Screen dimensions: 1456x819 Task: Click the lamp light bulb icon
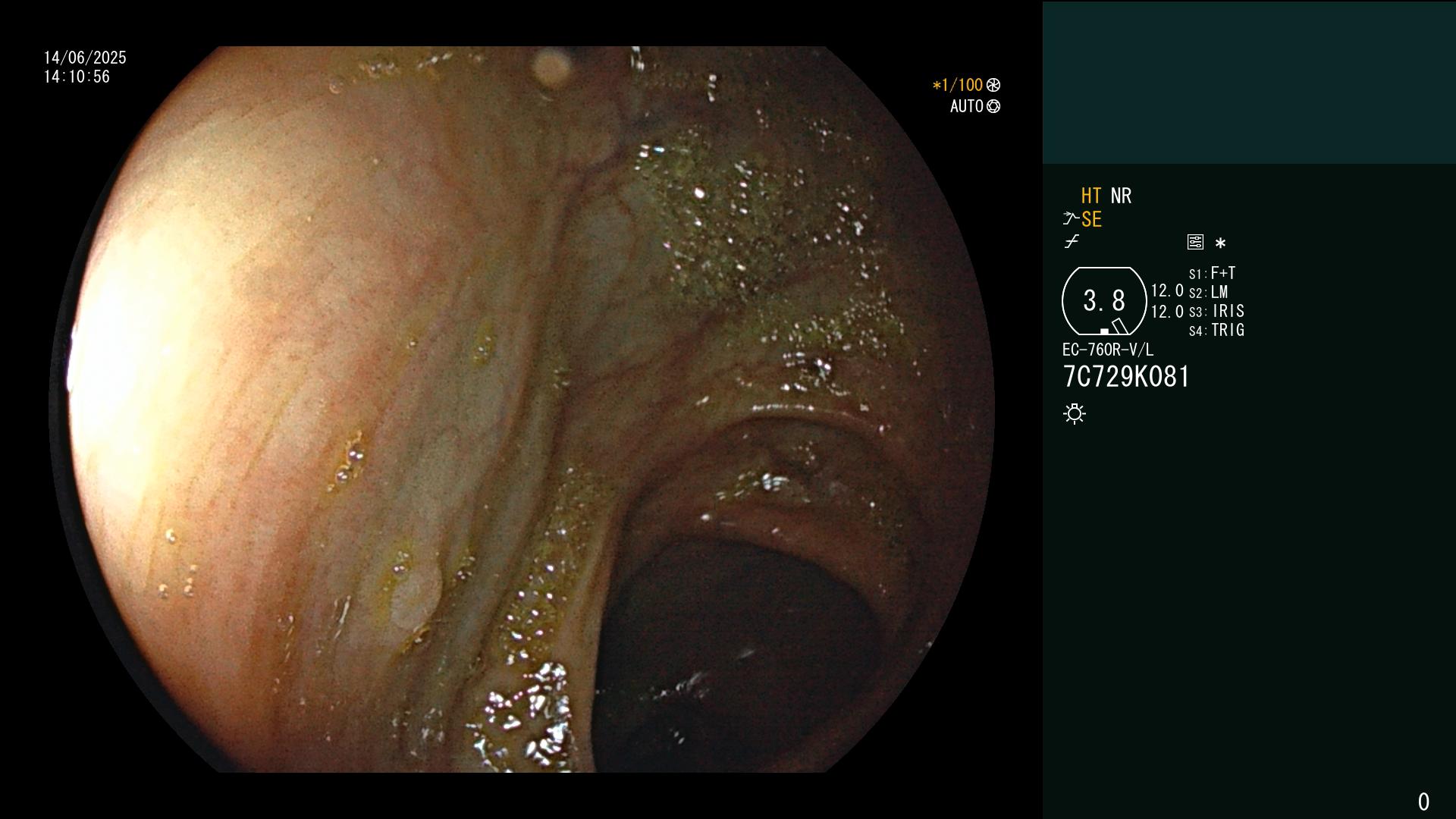tap(1075, 413)
